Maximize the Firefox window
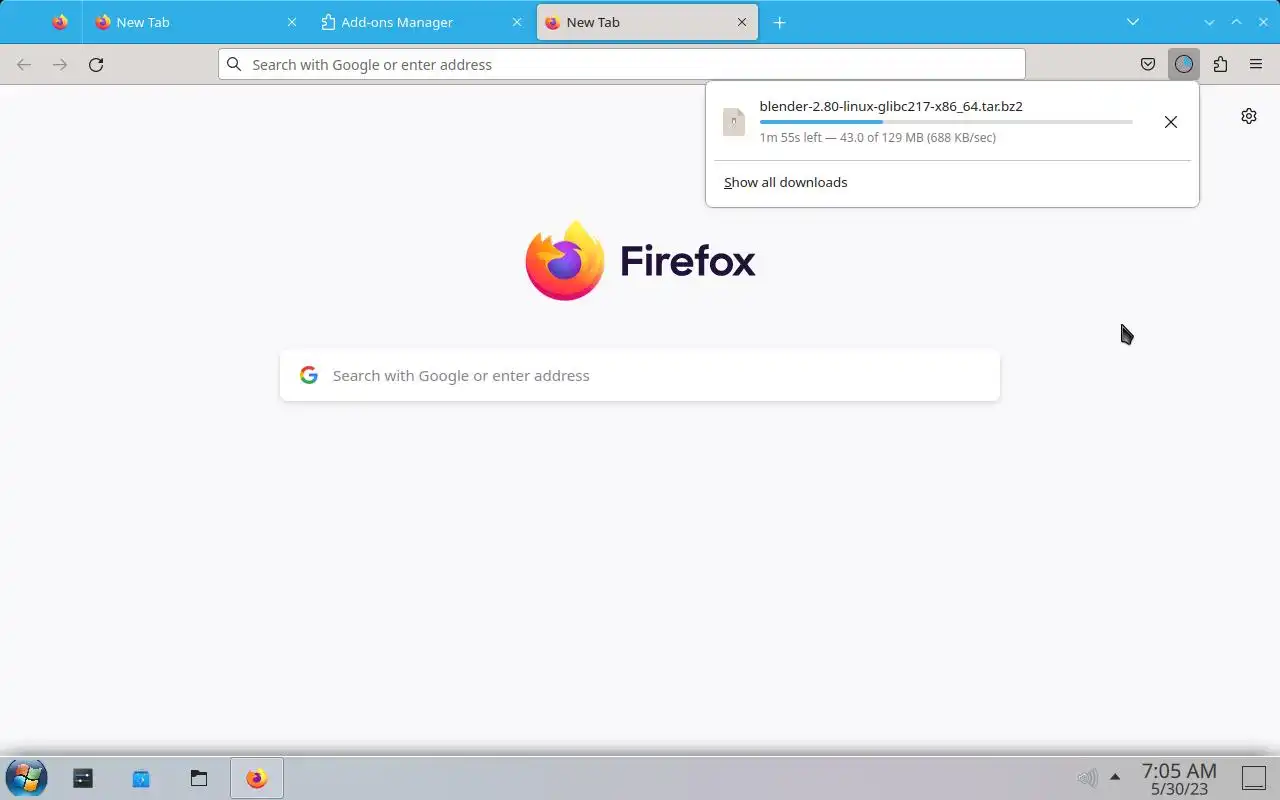 [1236, 22]
